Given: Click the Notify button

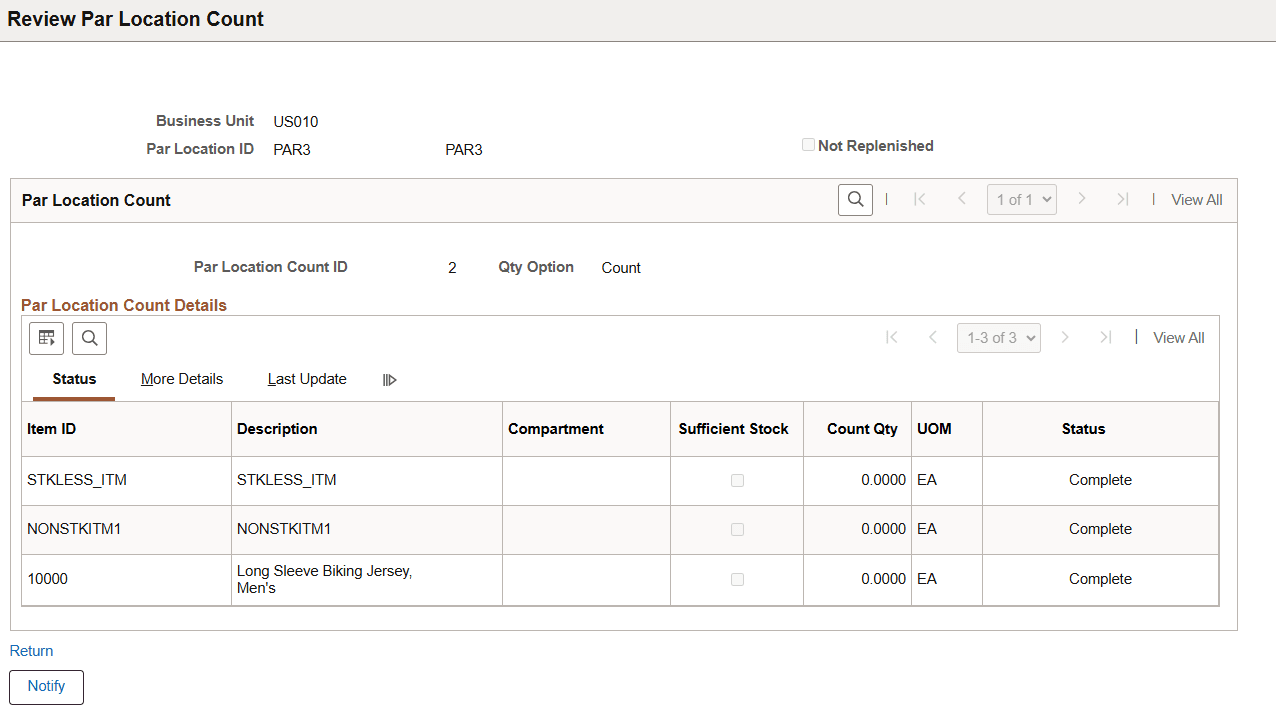Looking at the screenshot, I should [x=46, y=687].
